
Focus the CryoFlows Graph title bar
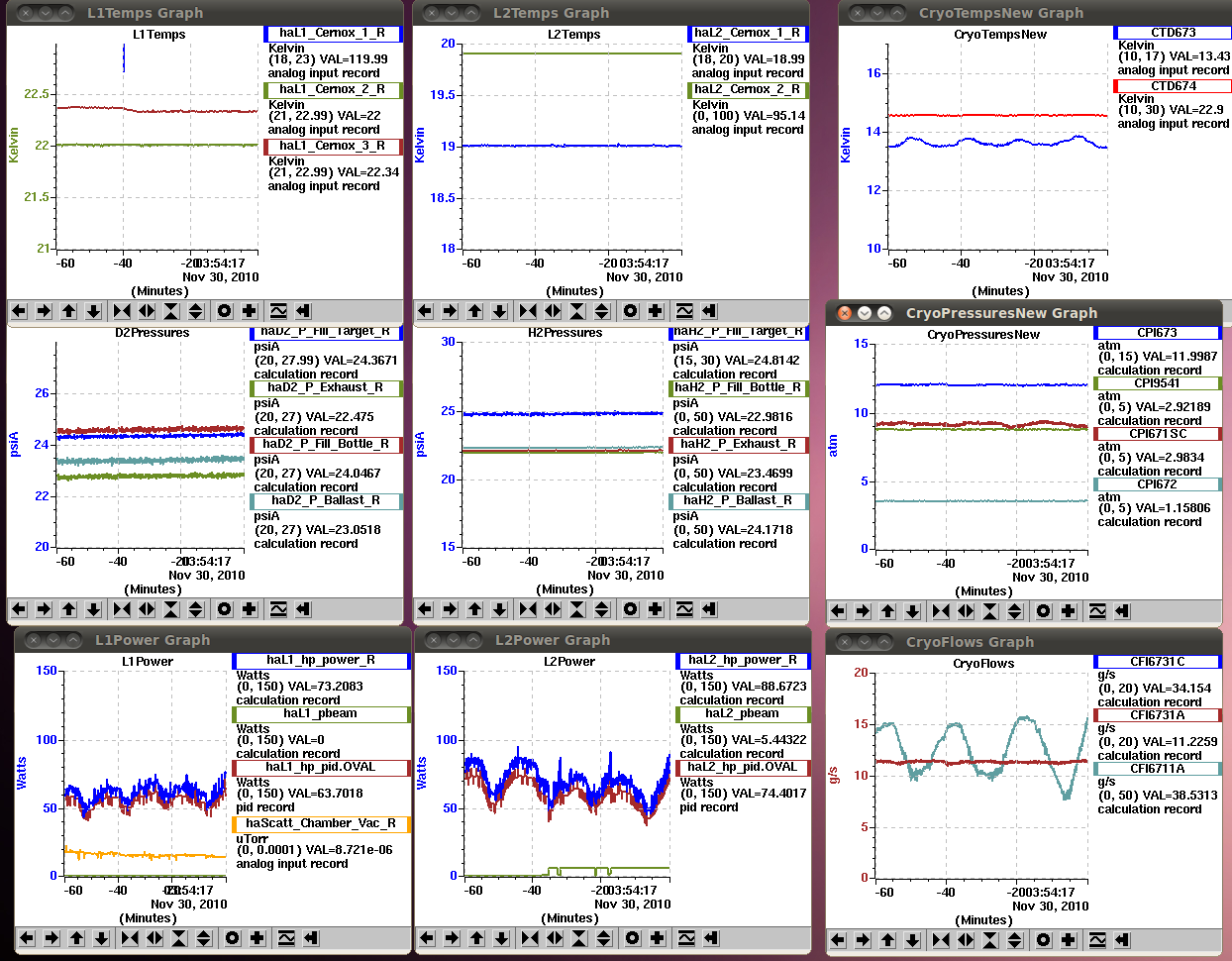pyautogui.click(x=1024, y=642)
